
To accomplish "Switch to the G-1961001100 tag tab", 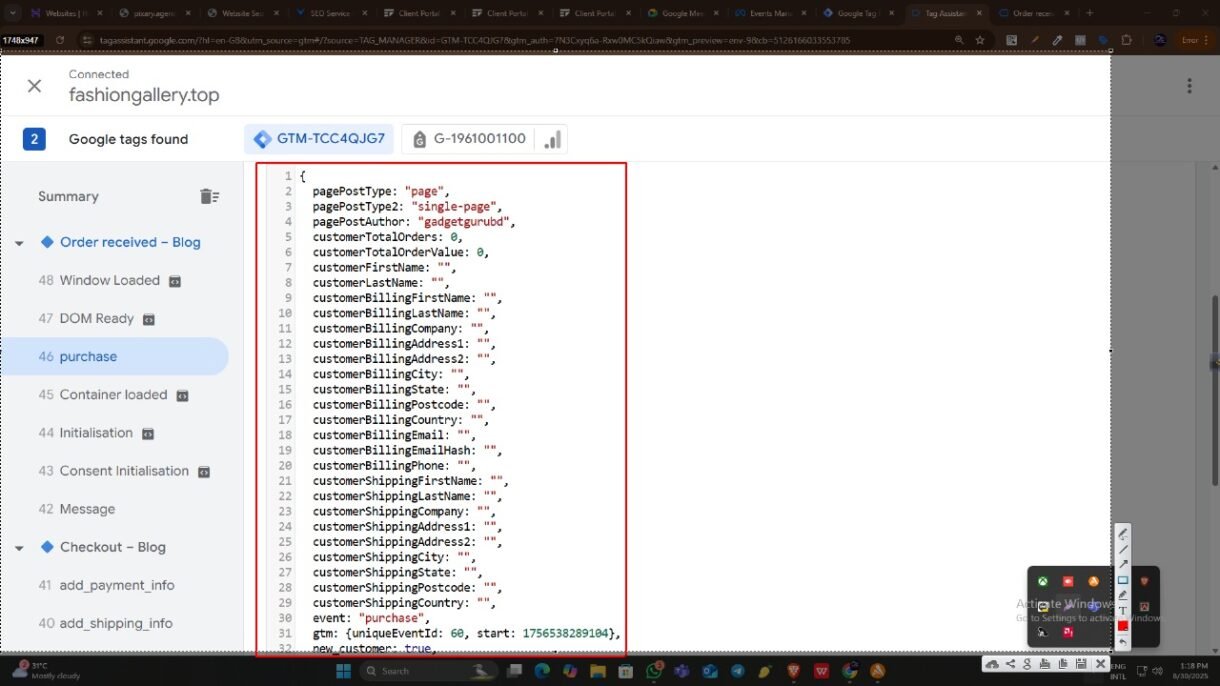I will (468, 139).
